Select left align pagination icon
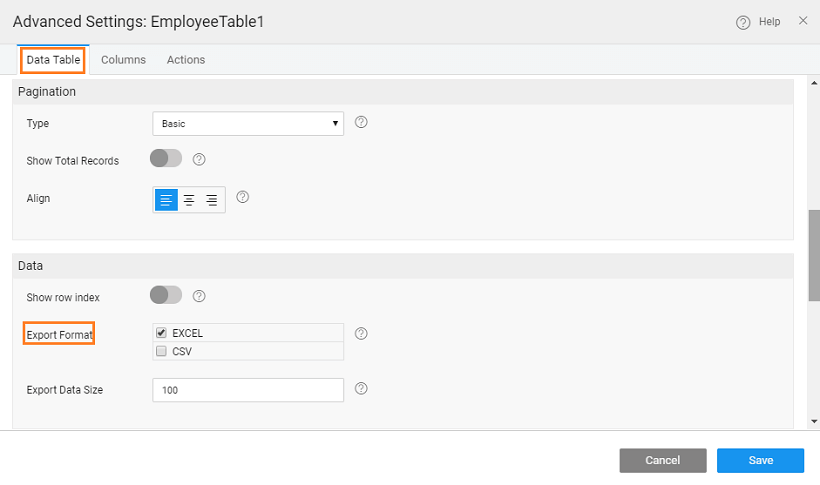This screenshot has height=485, width=820. click(x=166, y=200)
